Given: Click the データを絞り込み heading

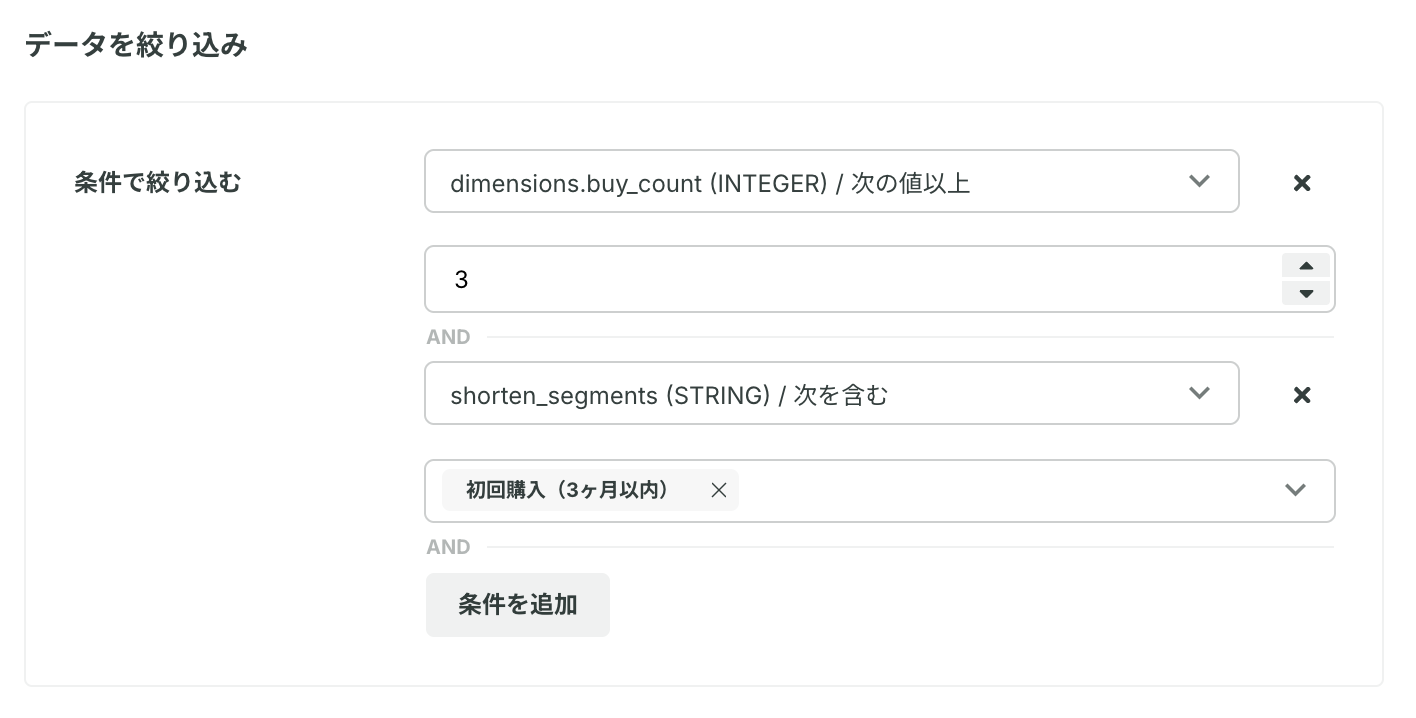Looking at the screenshot, I should click(136, 46).
